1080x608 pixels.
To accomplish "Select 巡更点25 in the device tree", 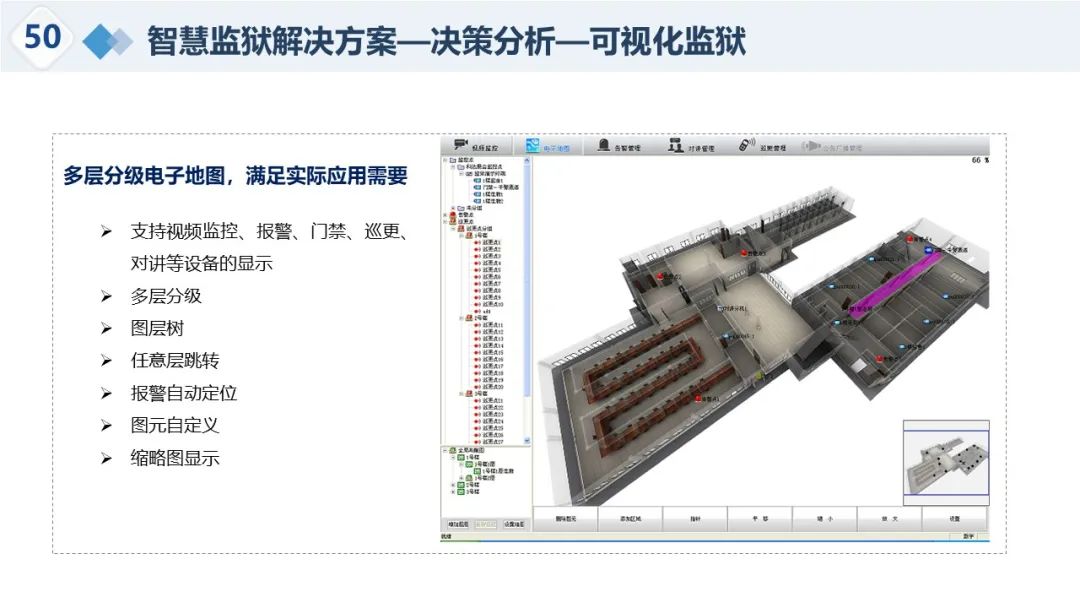I will tap(493, 428).
